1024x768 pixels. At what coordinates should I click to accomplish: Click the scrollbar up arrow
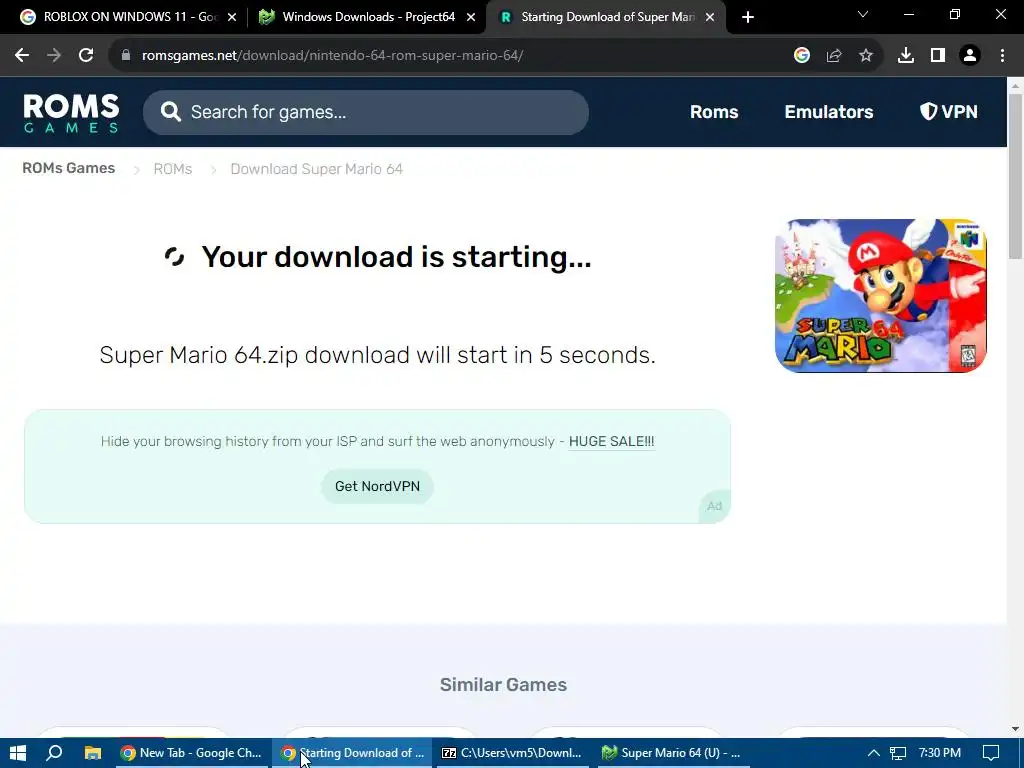coord(1015,85)
